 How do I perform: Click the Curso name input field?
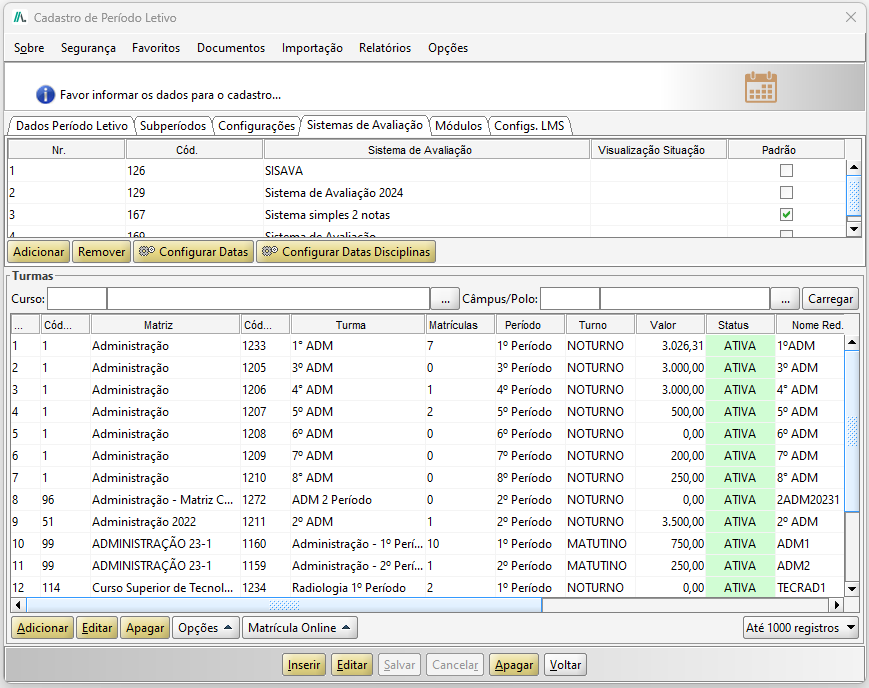pyautogui.click(x=268, y=299)
